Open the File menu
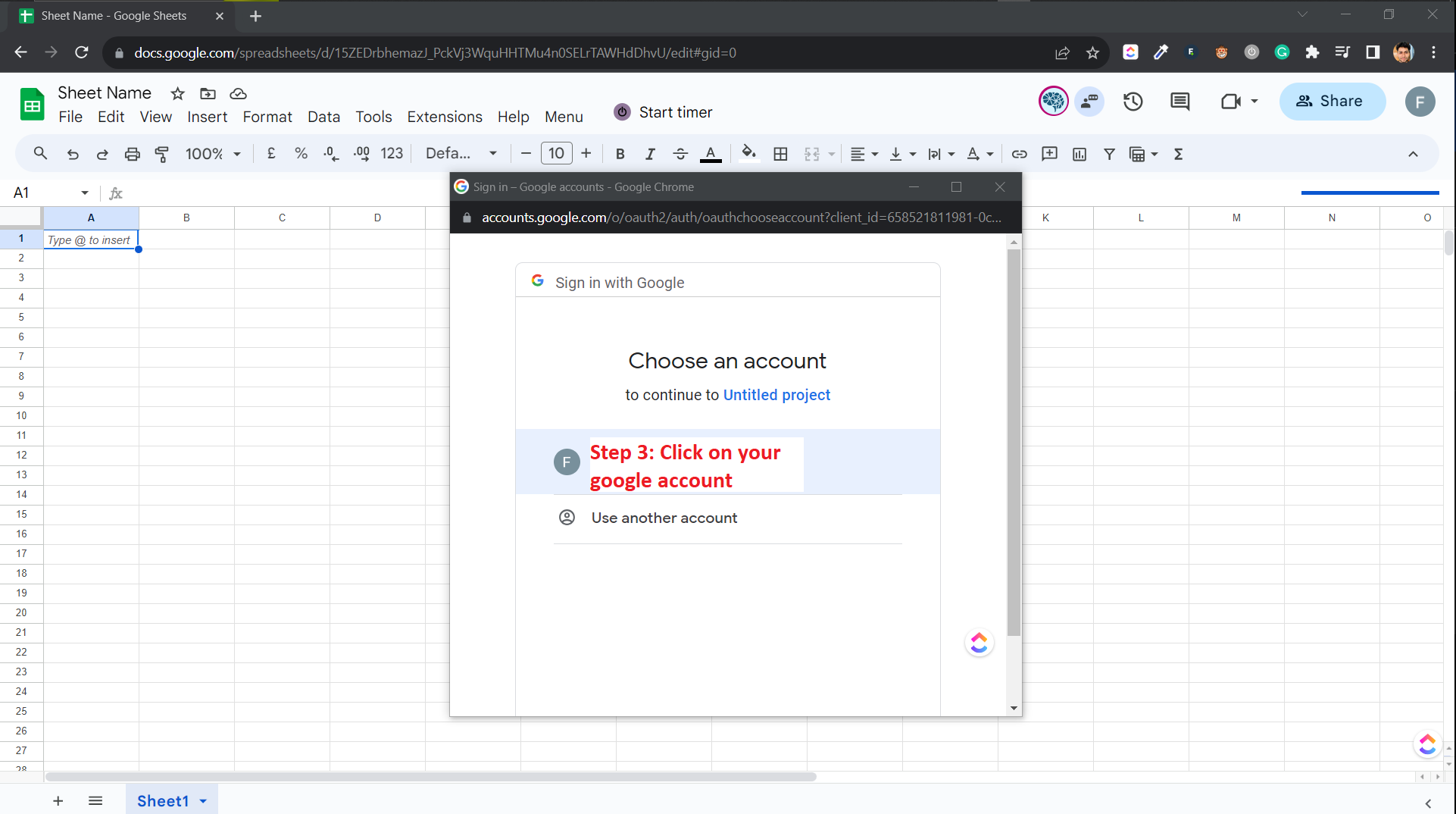The image size is (1456, 814). [70, 117]
